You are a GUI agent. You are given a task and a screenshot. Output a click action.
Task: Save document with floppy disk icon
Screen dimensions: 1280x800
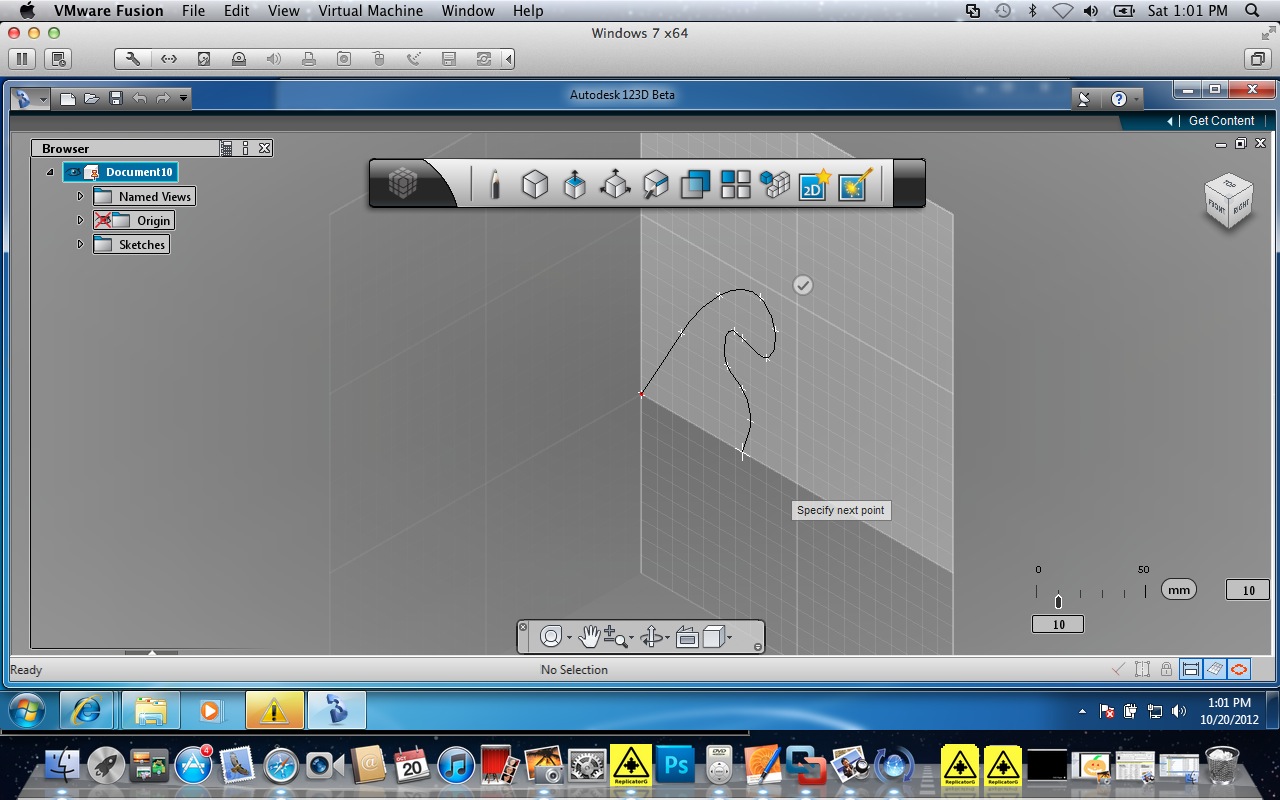116,98
